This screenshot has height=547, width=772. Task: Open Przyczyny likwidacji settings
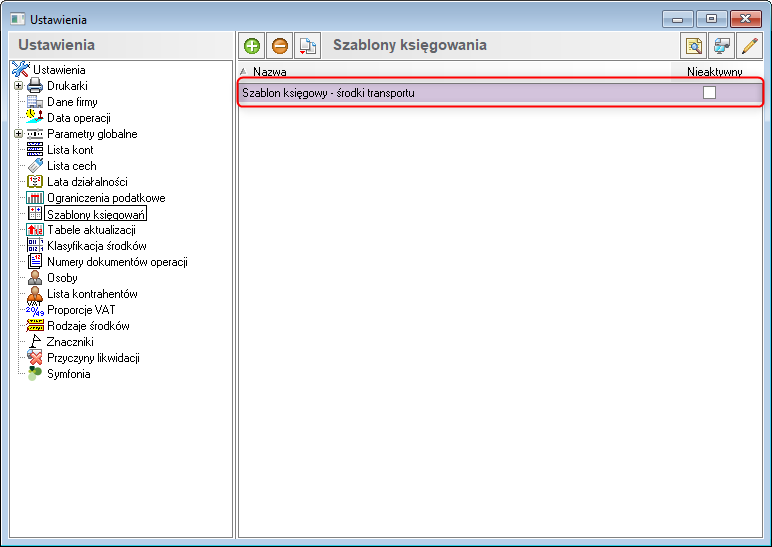(94, 358)
